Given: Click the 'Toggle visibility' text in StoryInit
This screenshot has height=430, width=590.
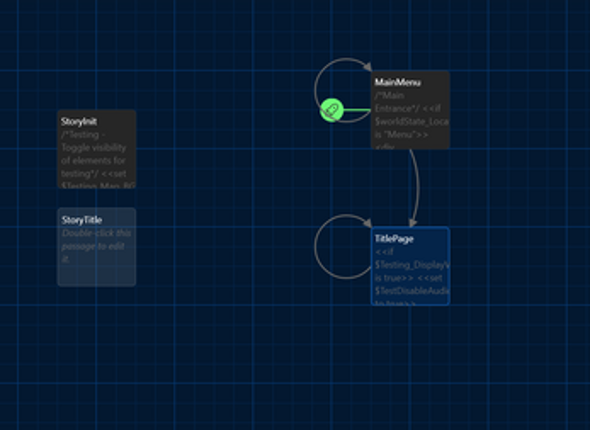Looking at the screenshot, I should (93, 147).
